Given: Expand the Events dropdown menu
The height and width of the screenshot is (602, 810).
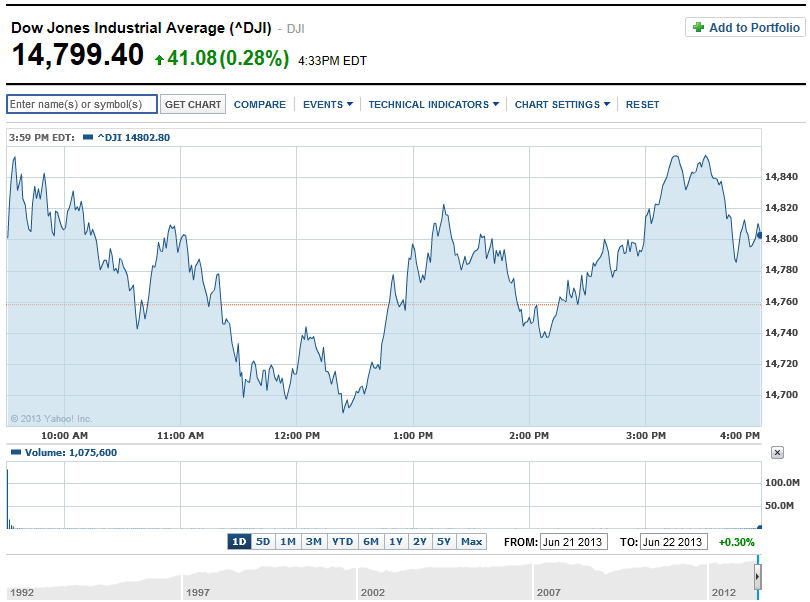Looking at the screenshot, I should pyautogui.click(x=327, y=105).
